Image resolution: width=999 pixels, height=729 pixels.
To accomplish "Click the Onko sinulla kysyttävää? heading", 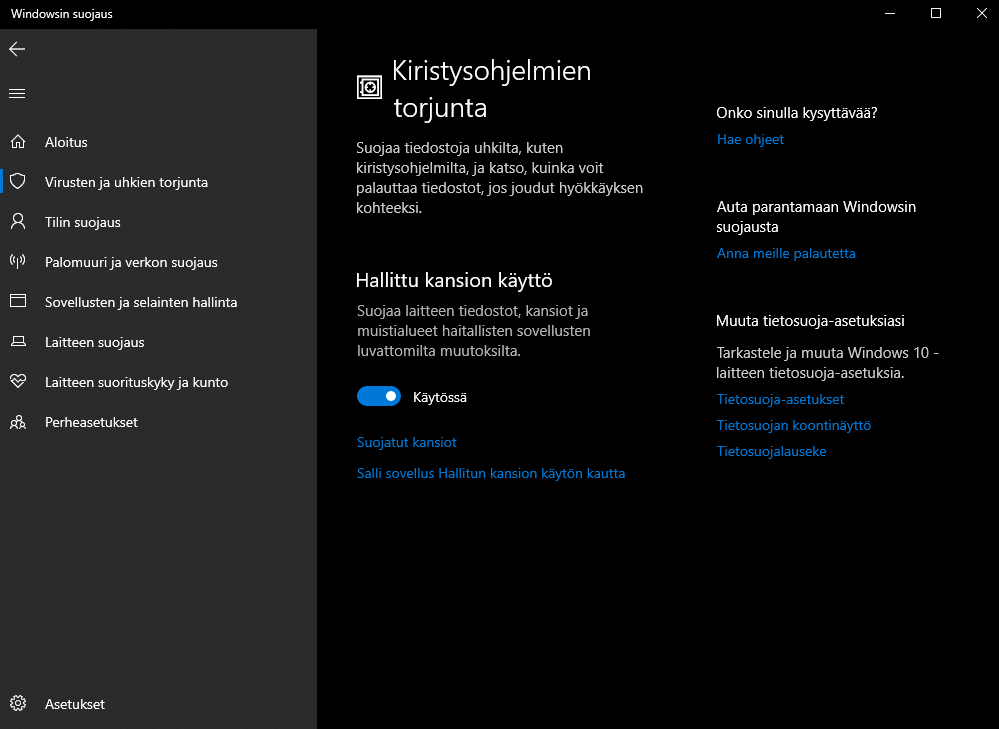I will point(796,113).
